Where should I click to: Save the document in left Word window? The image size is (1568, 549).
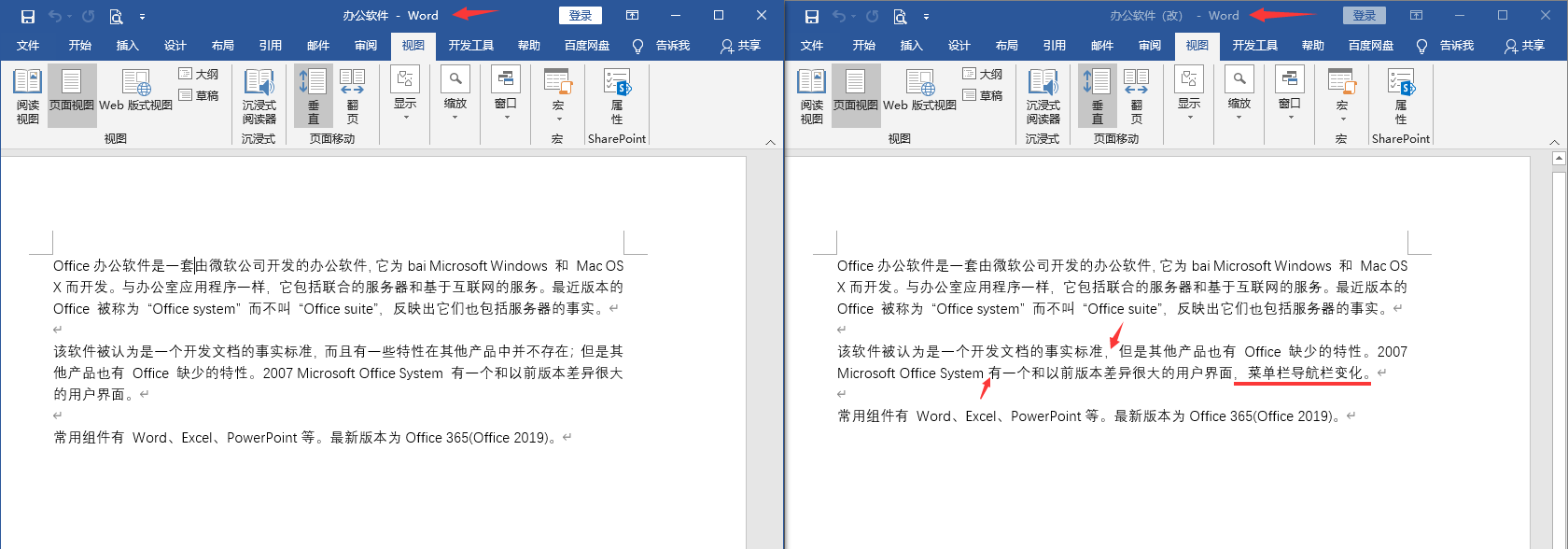[28, 16]
